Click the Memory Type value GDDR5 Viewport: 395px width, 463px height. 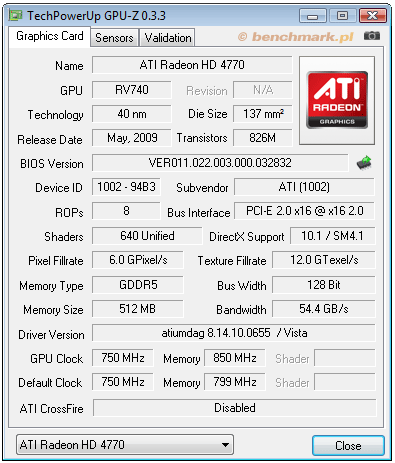point(138,285)
